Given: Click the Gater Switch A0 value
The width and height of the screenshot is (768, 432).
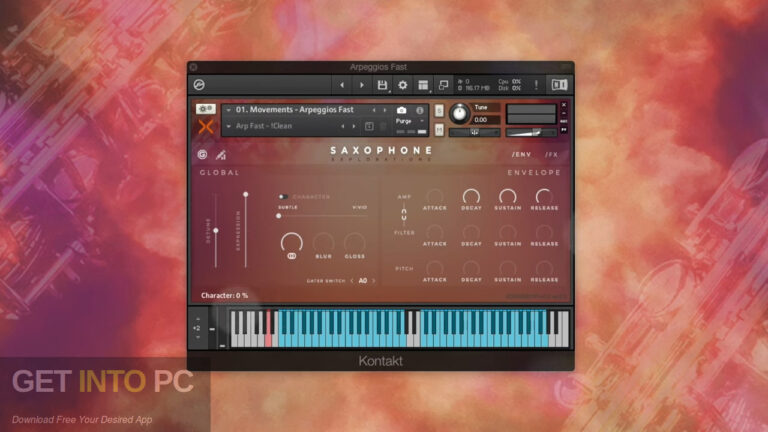Looking at the screenshot, I should point(363,281).
